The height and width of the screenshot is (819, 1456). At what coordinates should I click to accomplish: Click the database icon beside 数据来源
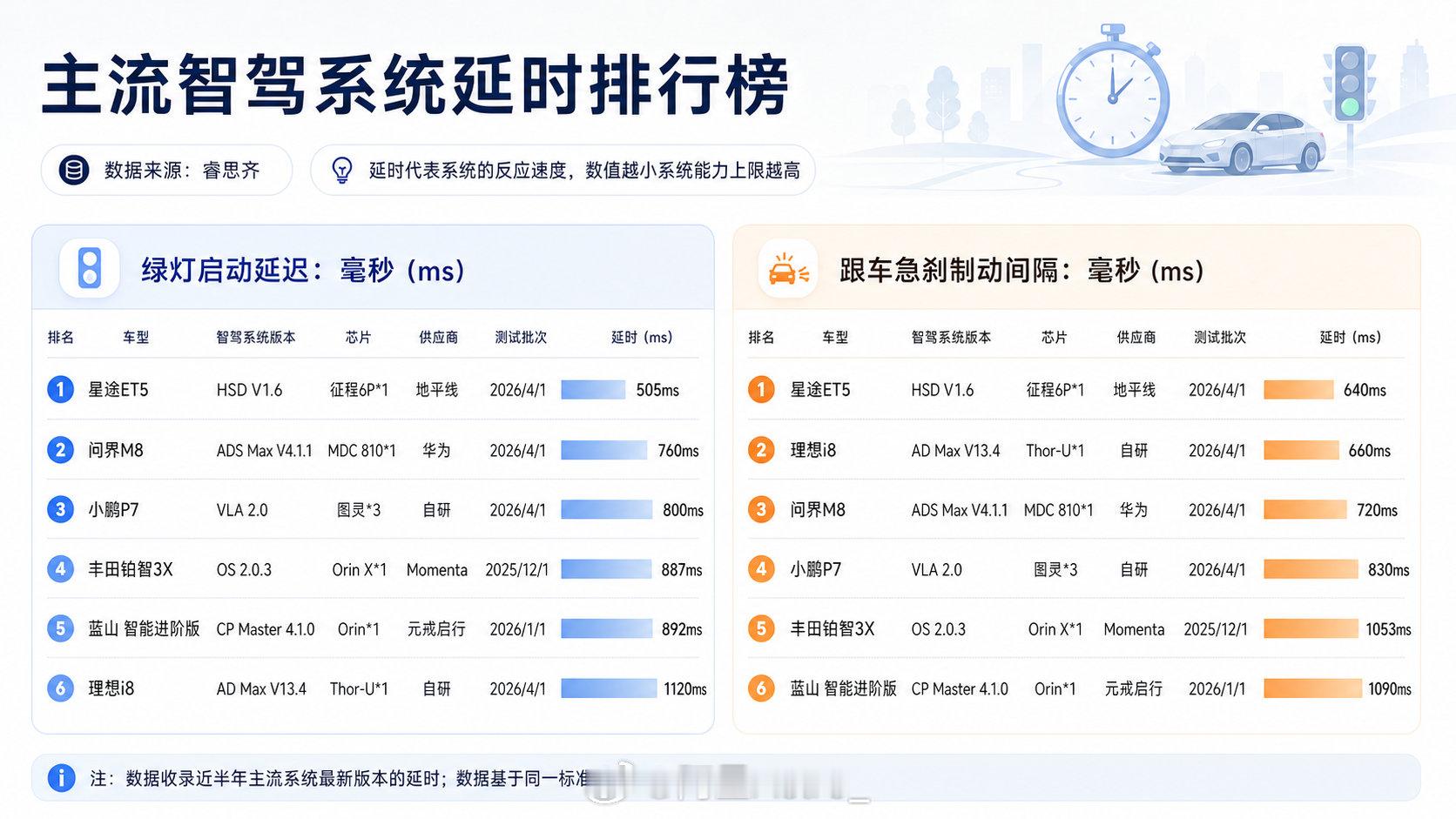74,170
